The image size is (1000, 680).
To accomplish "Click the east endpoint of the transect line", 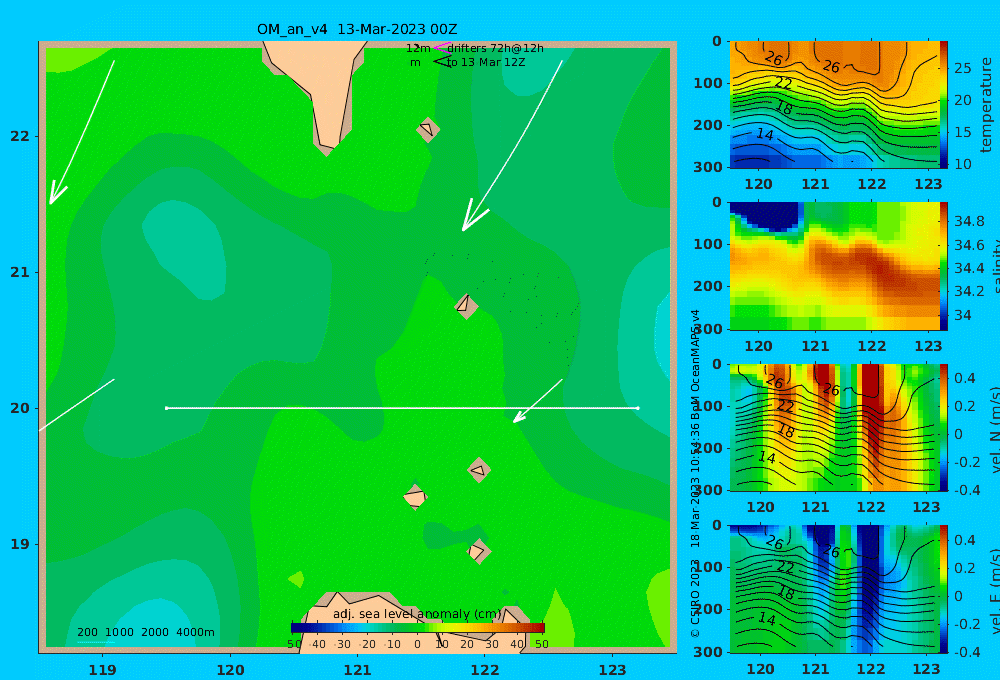I will [x=638, y=408].
